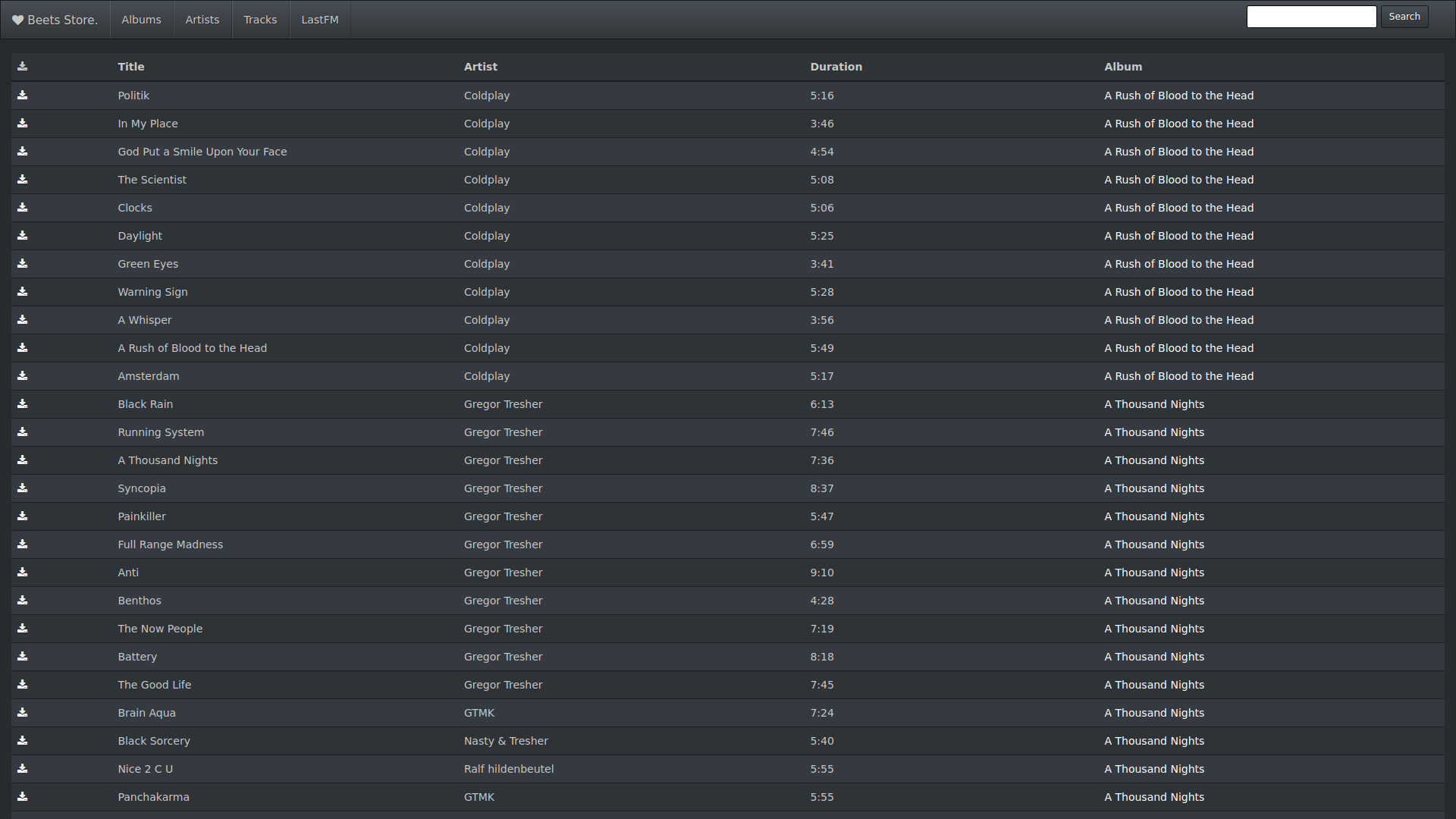Viewport: 1456px width, 819px height.
Task: Focus the search text field
Action: point(1311,17)
